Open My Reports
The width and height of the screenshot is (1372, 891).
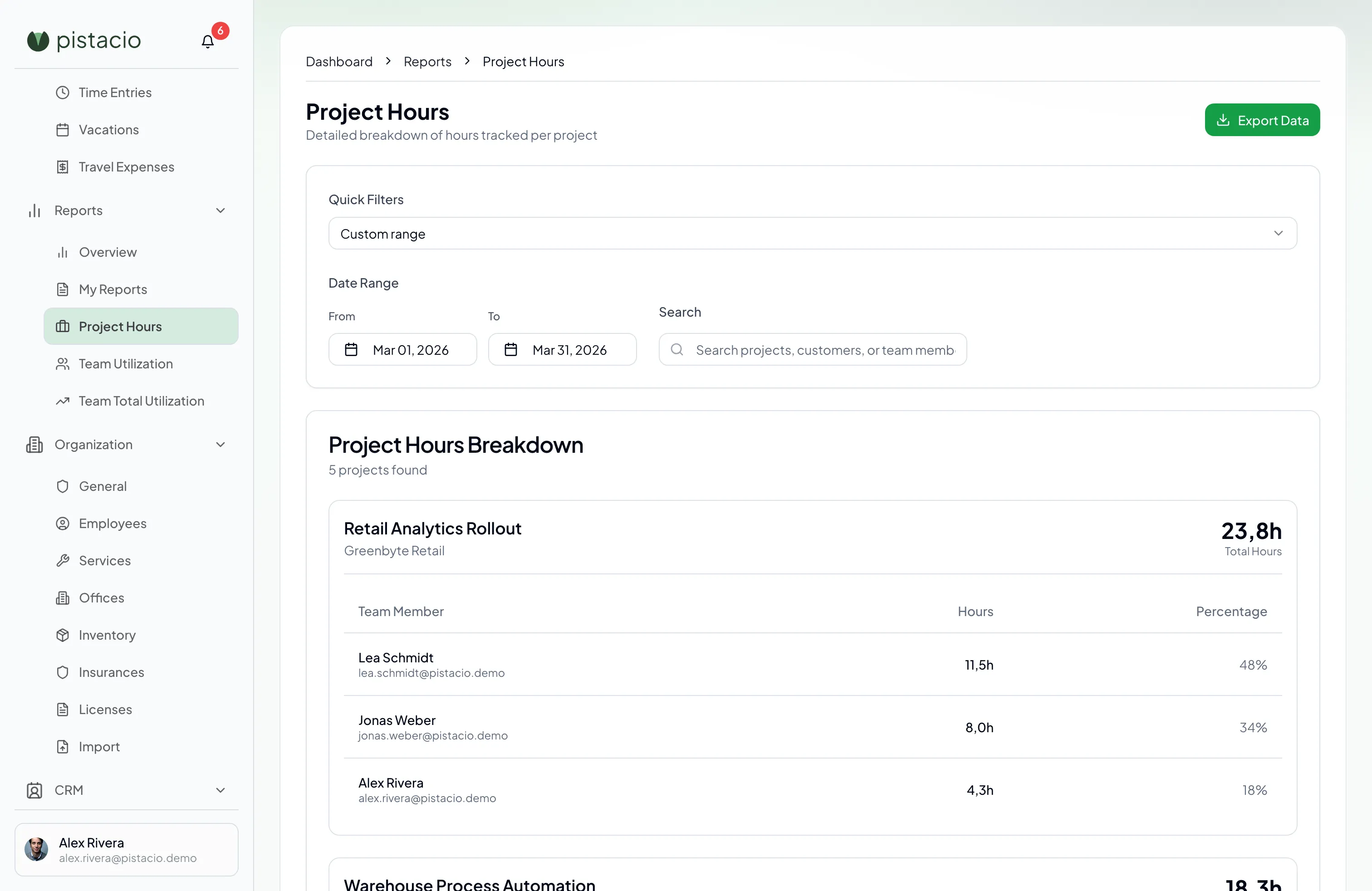pos(141,289)
